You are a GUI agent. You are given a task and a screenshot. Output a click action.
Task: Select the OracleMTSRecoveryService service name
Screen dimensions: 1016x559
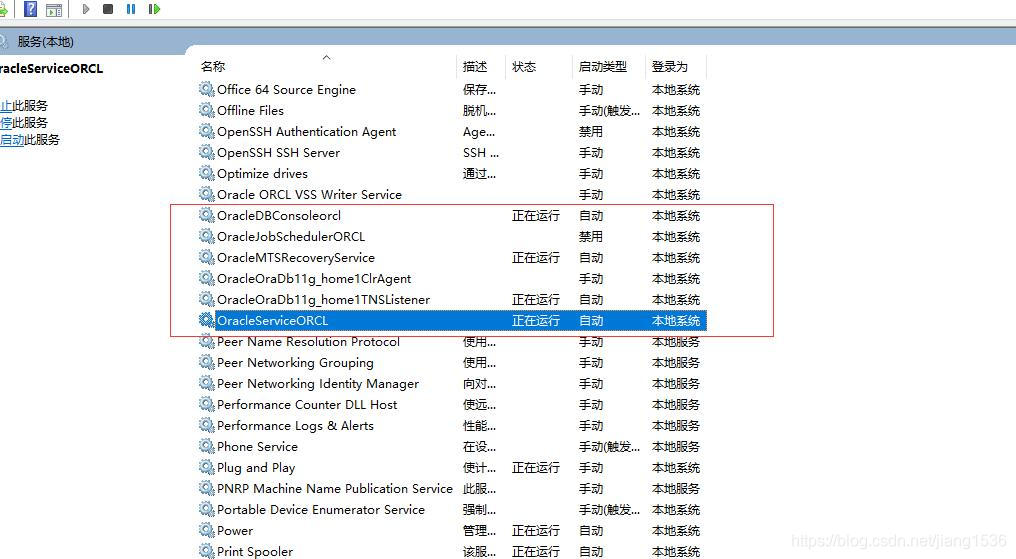296,257
